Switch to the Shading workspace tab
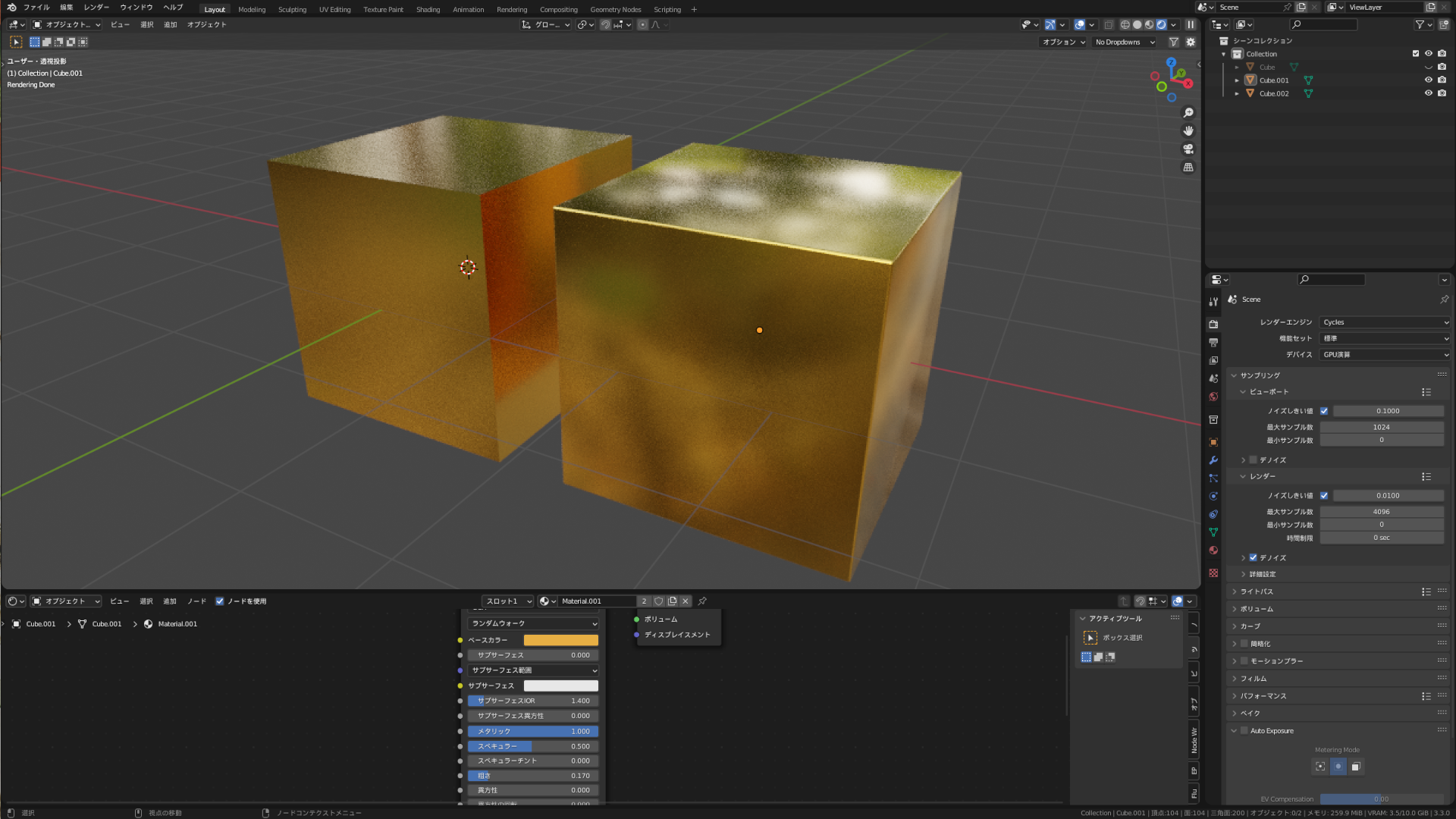Viewport: 1456px width, 819px height. point(428,9)
